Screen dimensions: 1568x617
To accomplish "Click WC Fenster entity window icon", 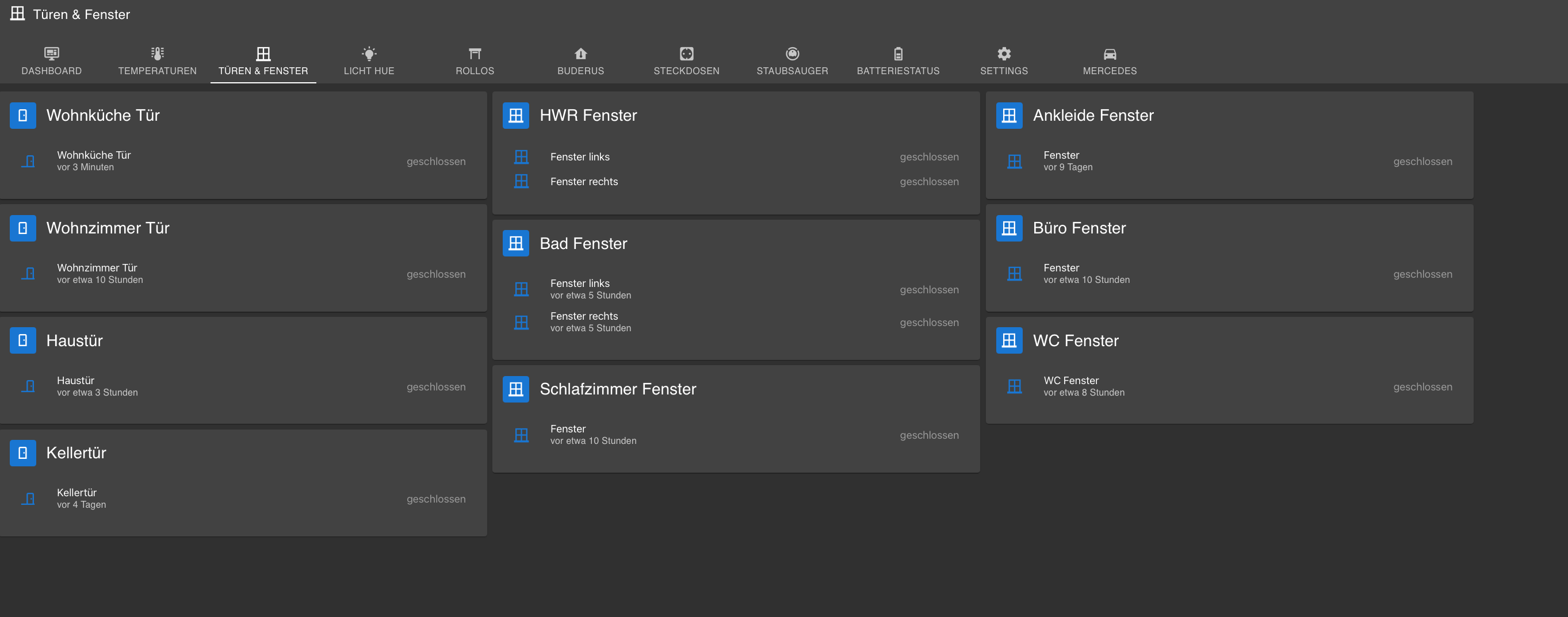I will pos(1014,386).
